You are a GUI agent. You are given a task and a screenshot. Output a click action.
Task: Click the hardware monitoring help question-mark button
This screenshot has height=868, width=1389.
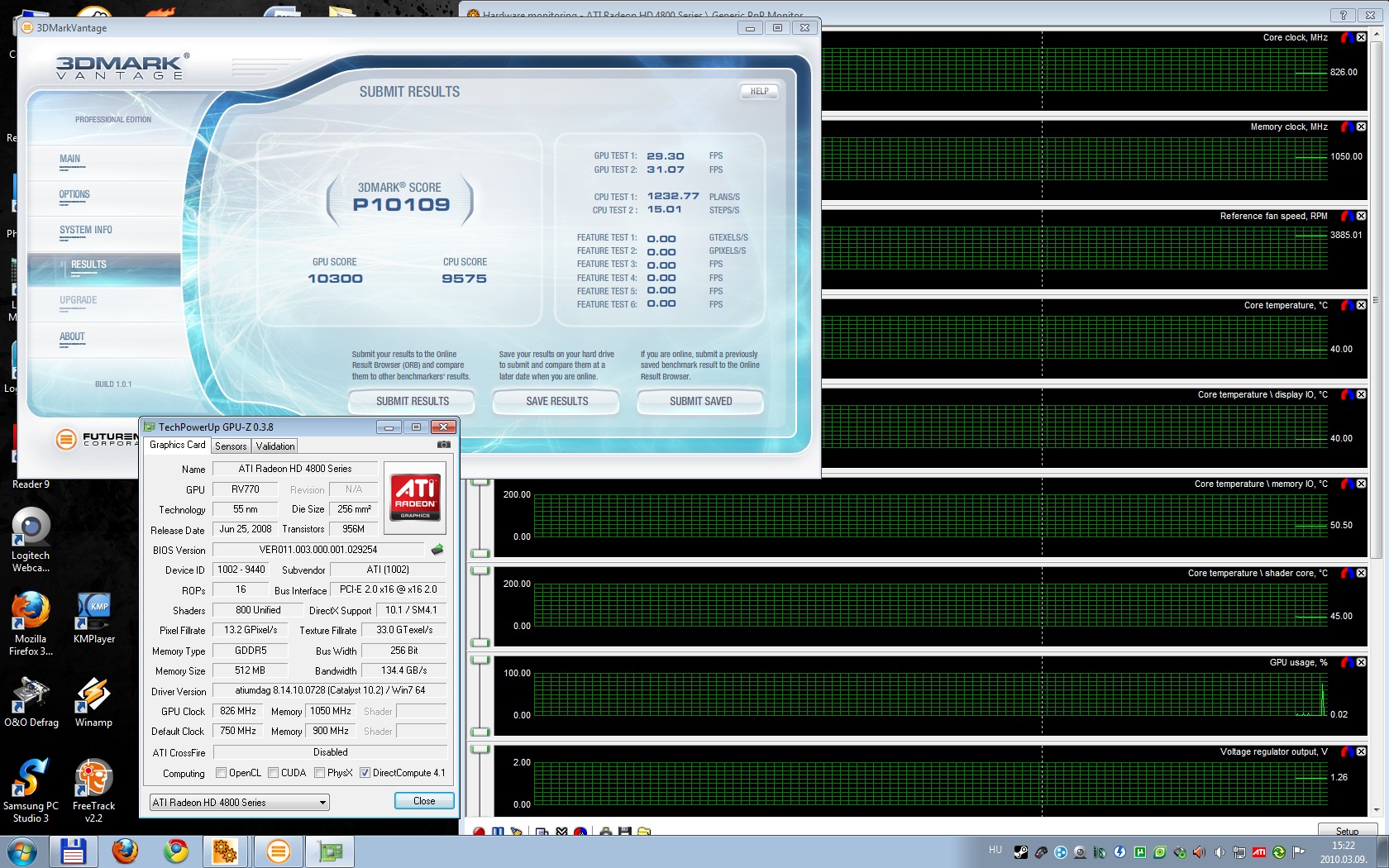(1343, 15)
